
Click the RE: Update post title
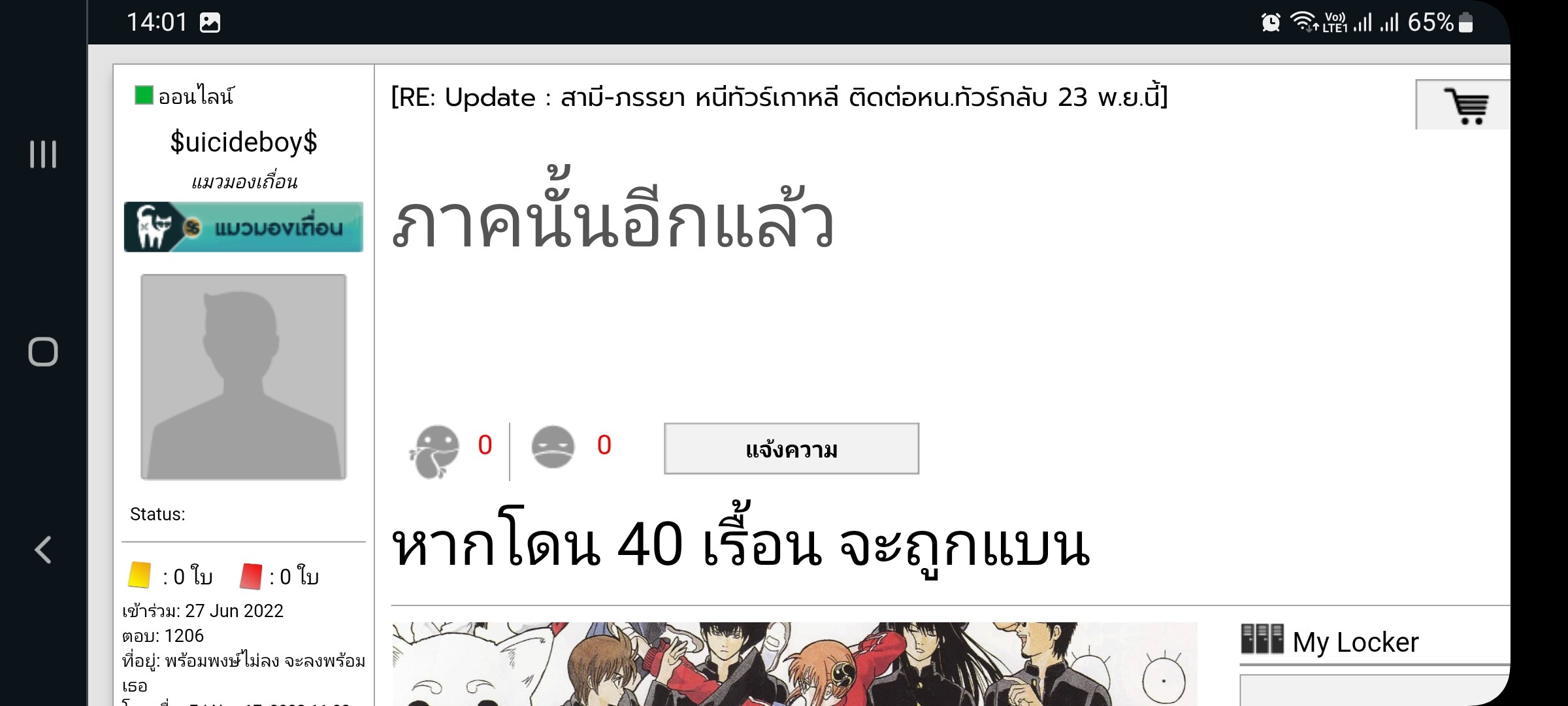779,97
